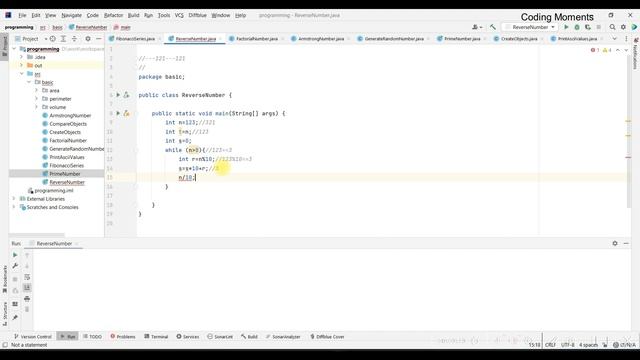640x360 pixels.
Task: Open the Version Control tool window
Action: click(33, 337)
